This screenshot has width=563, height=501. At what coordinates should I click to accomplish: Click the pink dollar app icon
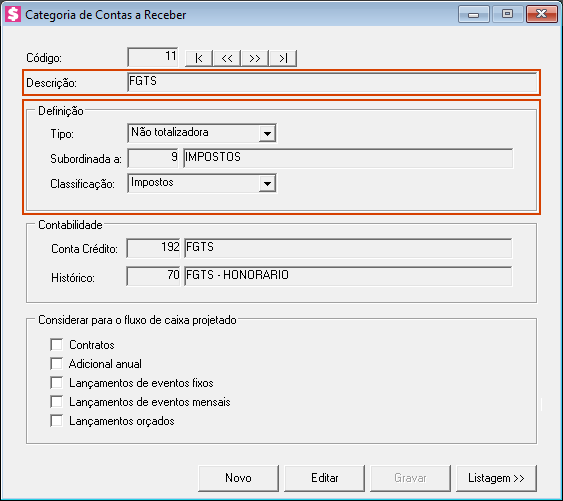click(x=13, y=14)
